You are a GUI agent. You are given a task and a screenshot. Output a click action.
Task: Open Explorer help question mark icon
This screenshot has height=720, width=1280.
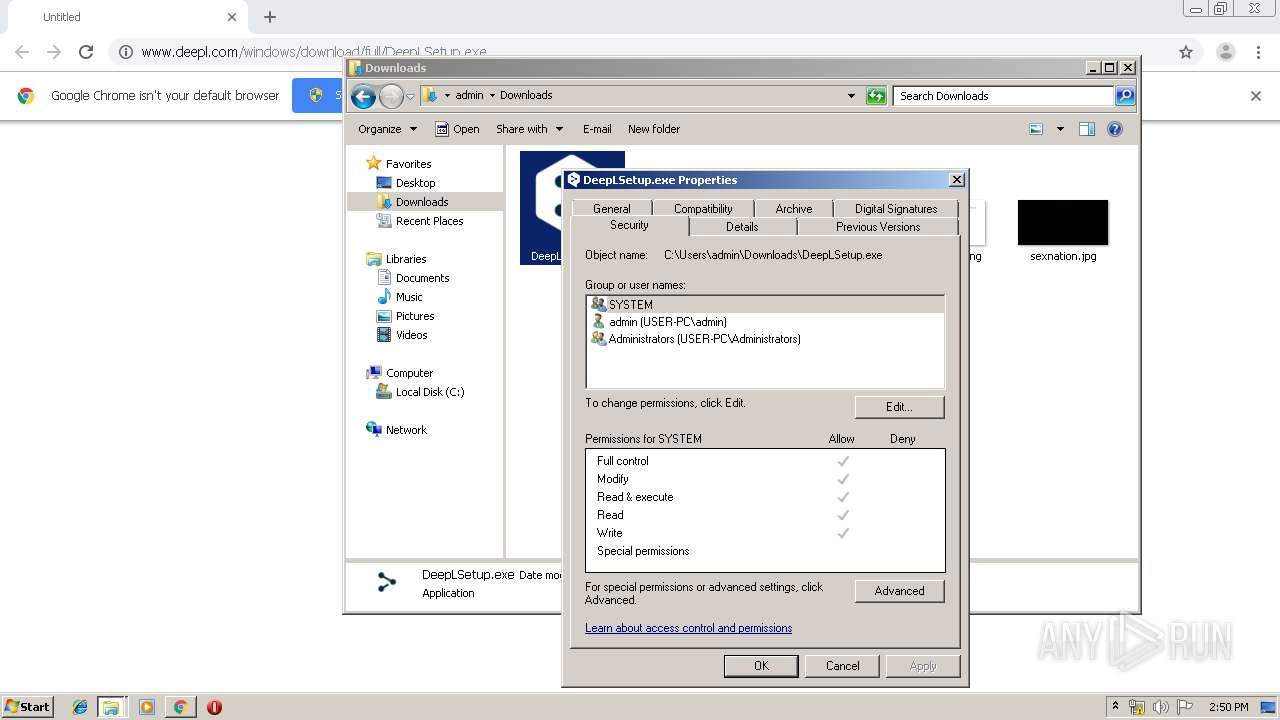click(1115, 129)
